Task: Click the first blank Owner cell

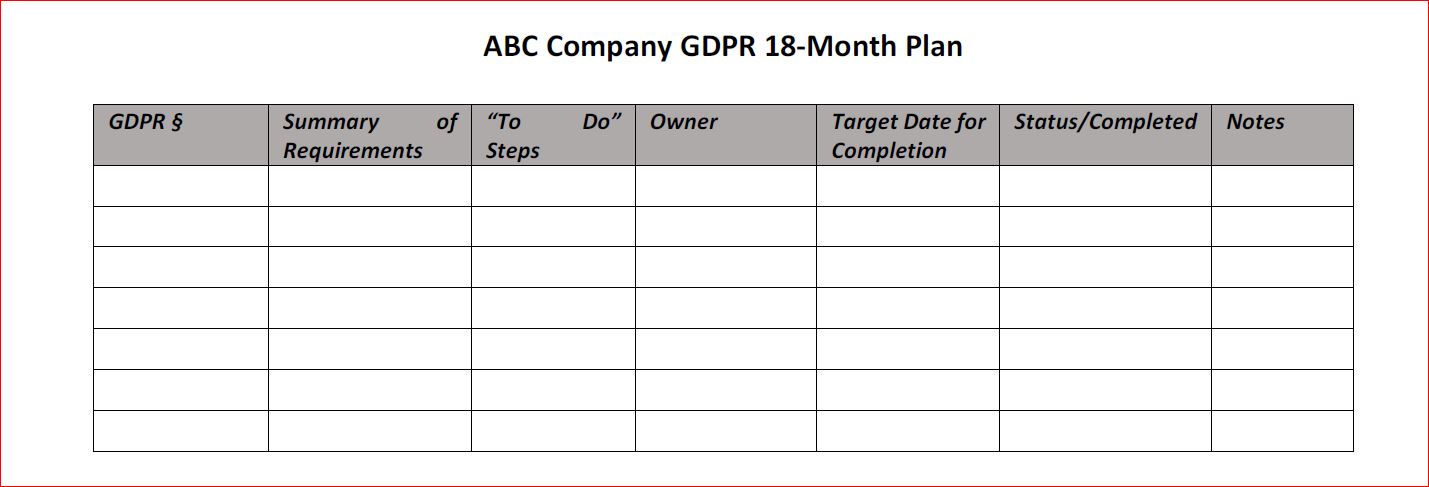Action: click(725, 186)
